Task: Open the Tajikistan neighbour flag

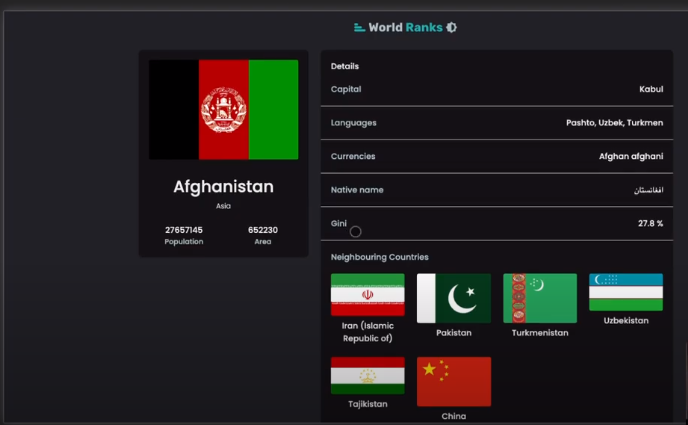Action: point(368,375)
